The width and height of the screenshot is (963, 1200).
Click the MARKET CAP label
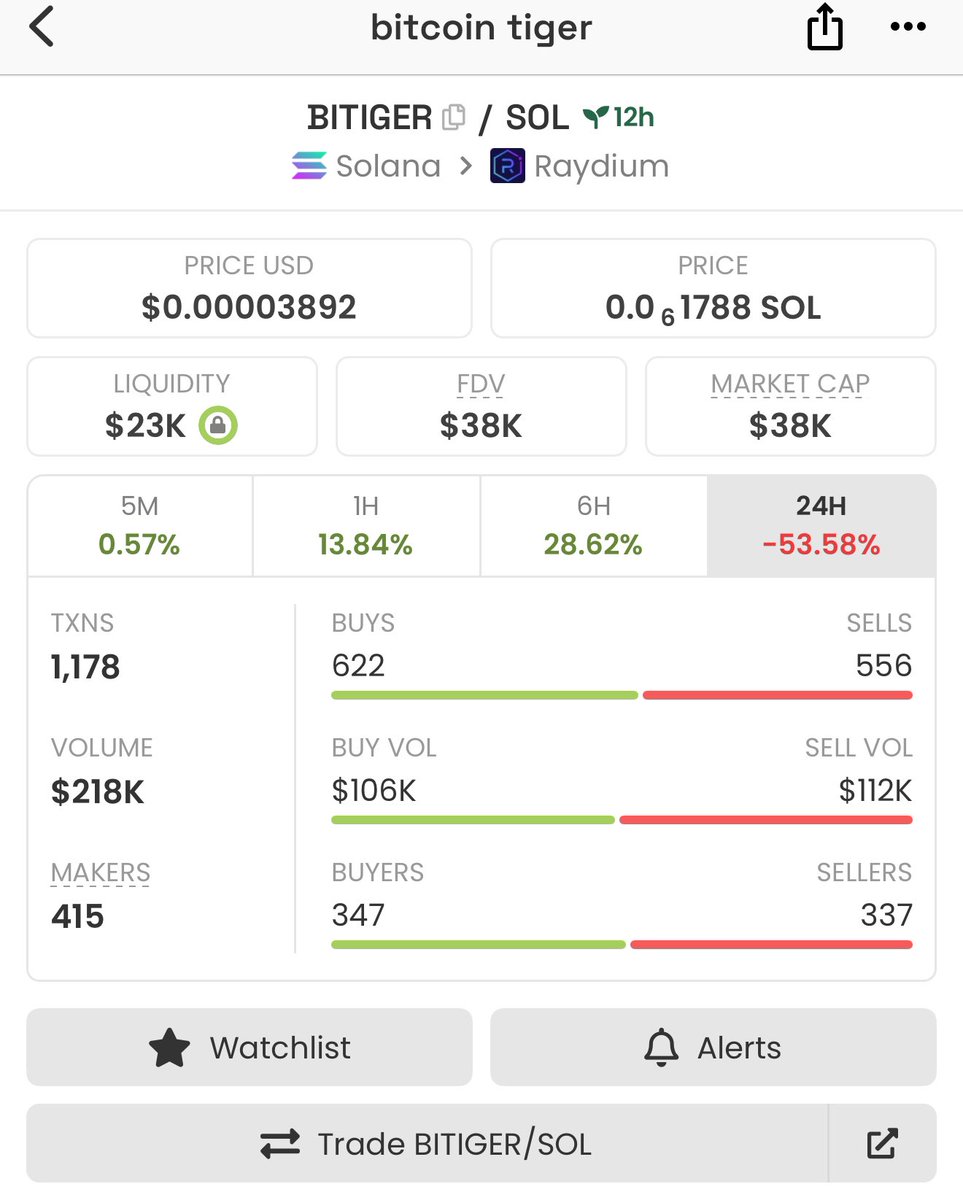click(790, 384)
